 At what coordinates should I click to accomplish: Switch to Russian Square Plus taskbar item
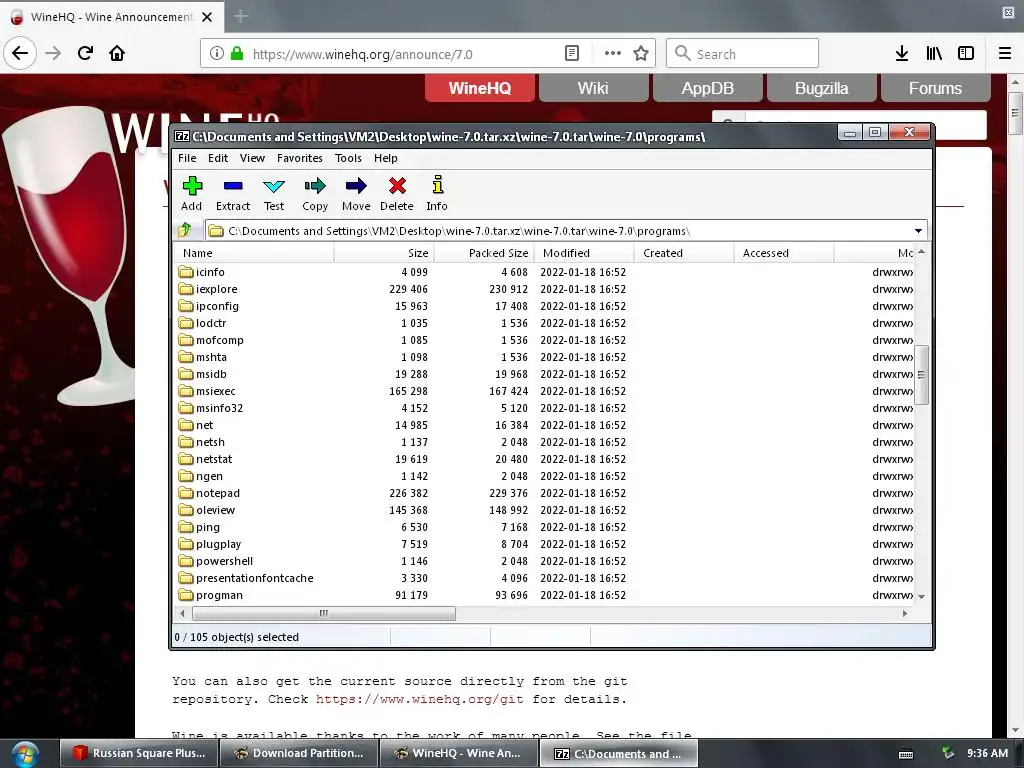point(138,753)
